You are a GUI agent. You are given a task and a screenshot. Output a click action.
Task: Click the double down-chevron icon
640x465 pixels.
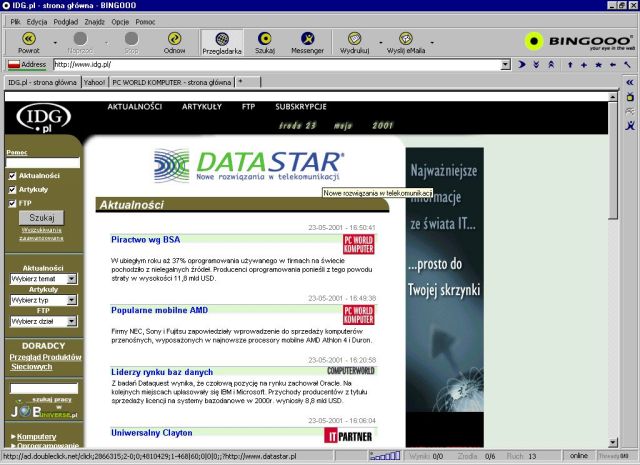[x=536, y=65]
